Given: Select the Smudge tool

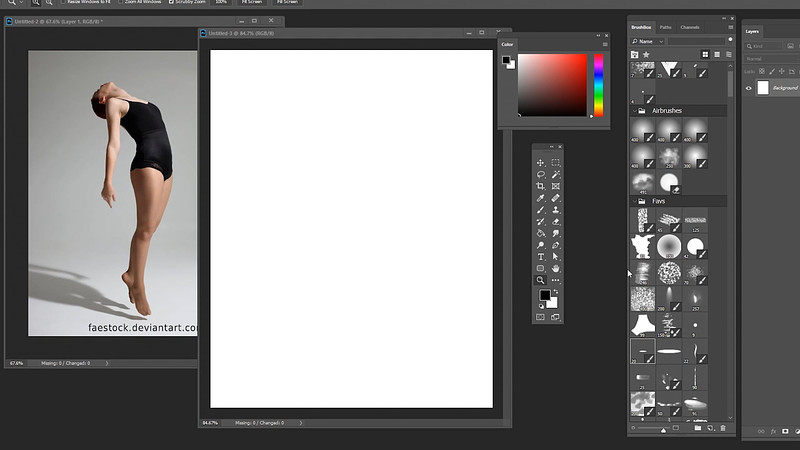Looking at the screenshot, I should (556, 233).
